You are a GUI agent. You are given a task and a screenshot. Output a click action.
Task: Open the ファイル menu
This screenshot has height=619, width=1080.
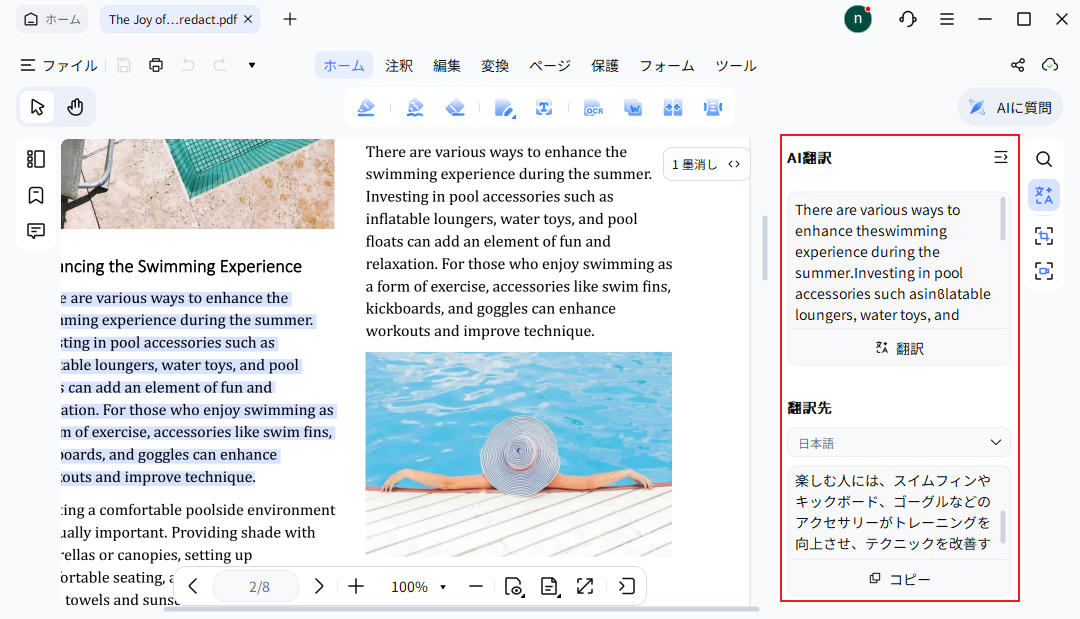point(58,65)
